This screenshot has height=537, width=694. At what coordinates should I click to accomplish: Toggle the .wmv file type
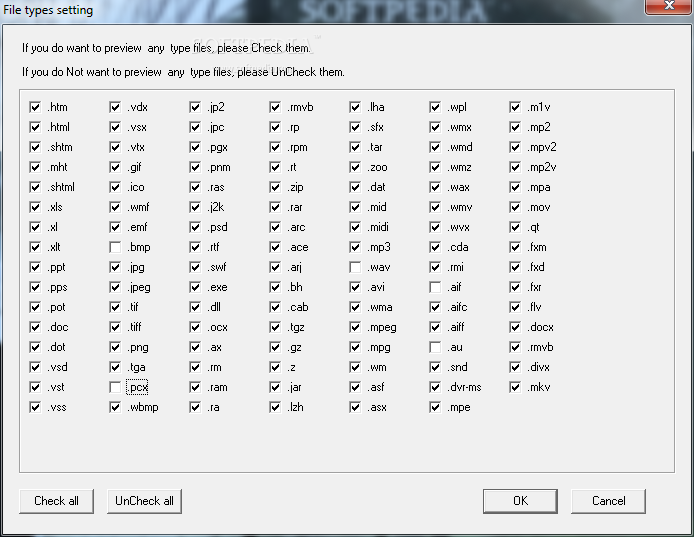435,207
